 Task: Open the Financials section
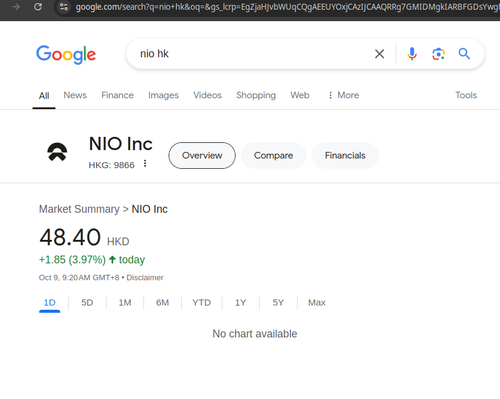click(x=345, y=155)
